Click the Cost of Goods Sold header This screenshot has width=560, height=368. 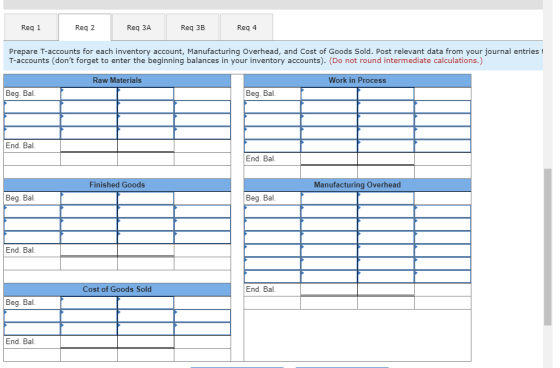(x=117, y=289)
